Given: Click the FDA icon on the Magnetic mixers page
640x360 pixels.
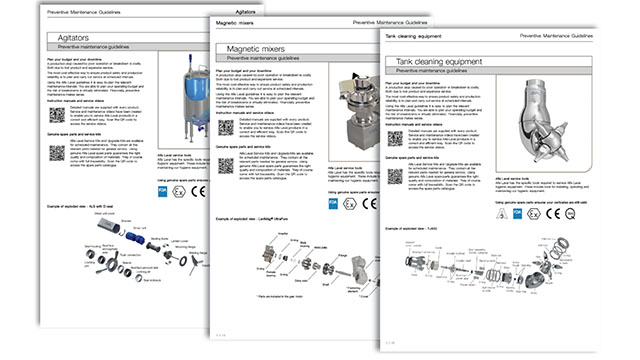Looking at the screenshot, I should (x=333, y=204).
